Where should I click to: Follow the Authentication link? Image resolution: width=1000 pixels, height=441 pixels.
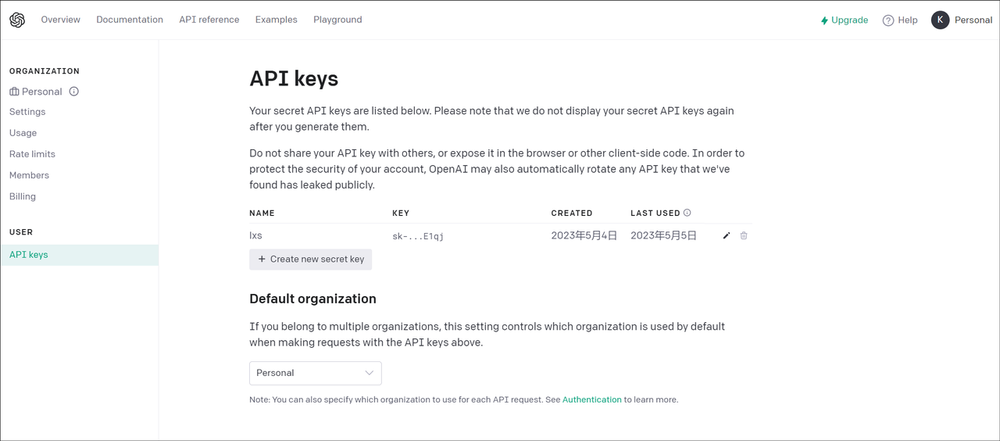(x=591, y=400)
